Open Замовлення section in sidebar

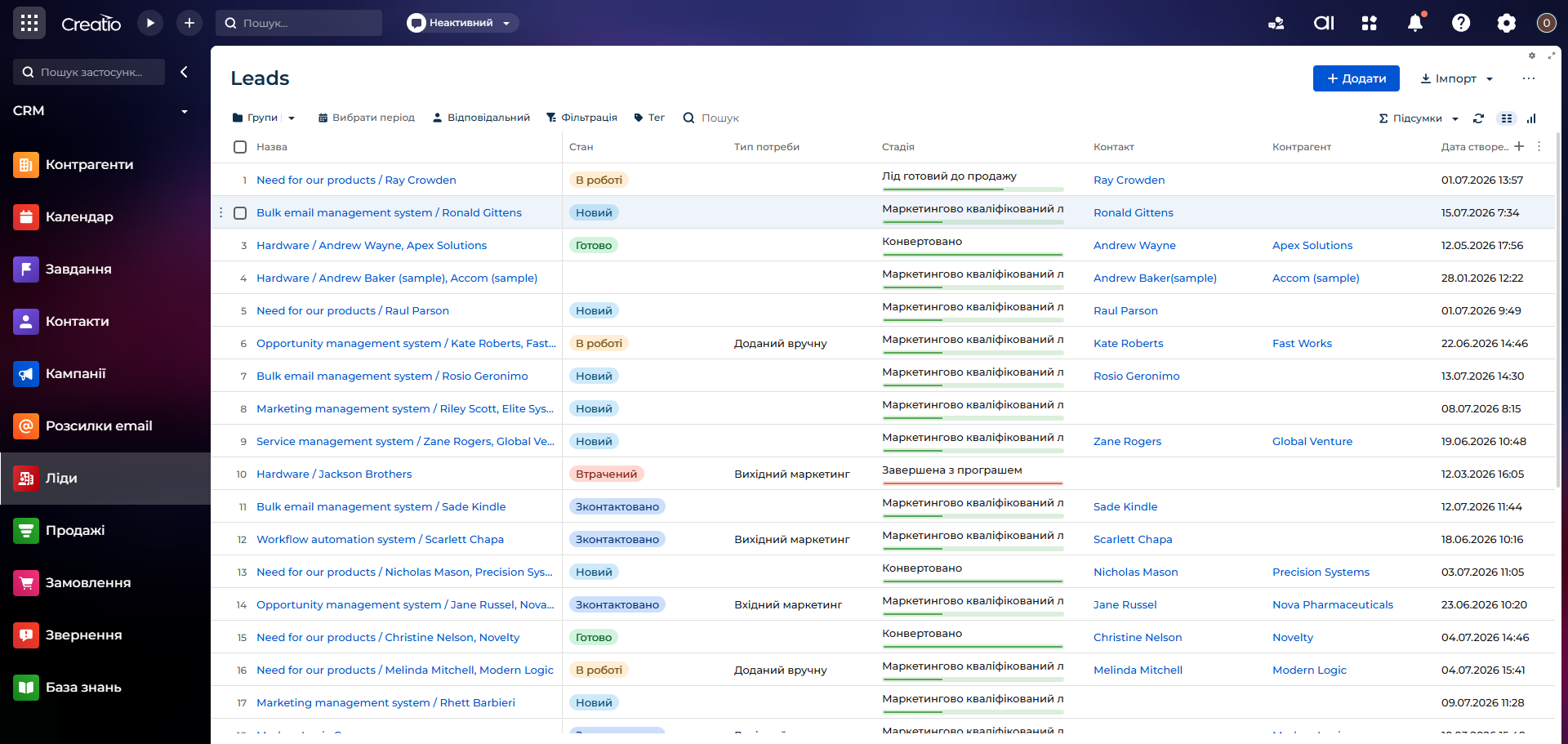tap(105, 582)
